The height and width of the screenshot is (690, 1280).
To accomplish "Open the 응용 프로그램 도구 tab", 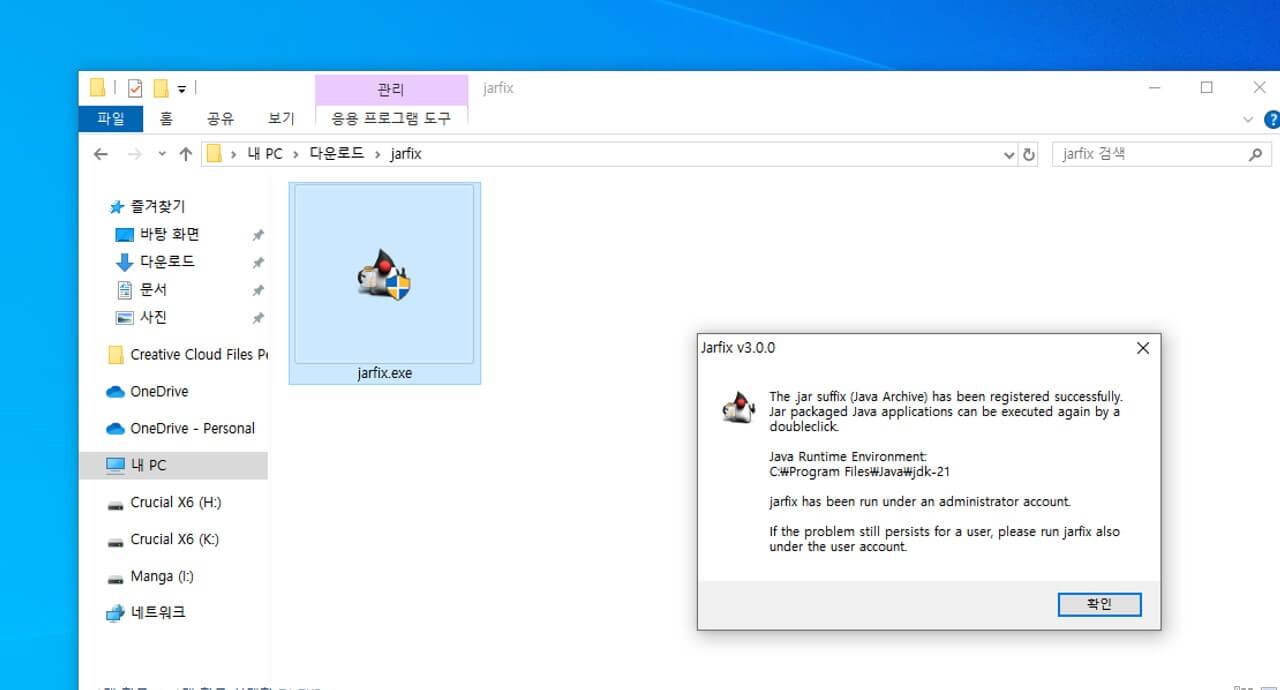I will click(391, 118).
